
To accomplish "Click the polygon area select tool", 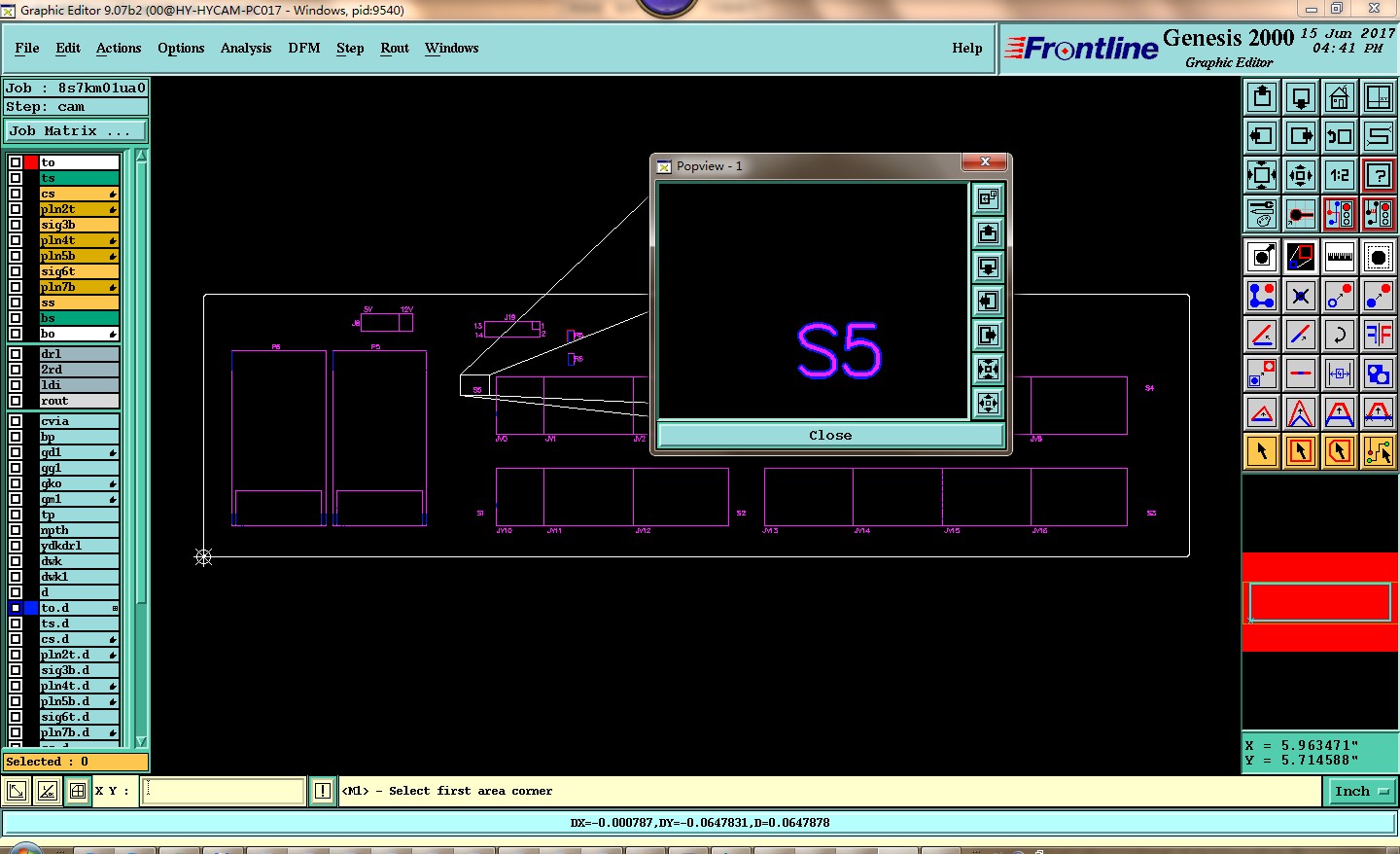I will click(1340, 451).
